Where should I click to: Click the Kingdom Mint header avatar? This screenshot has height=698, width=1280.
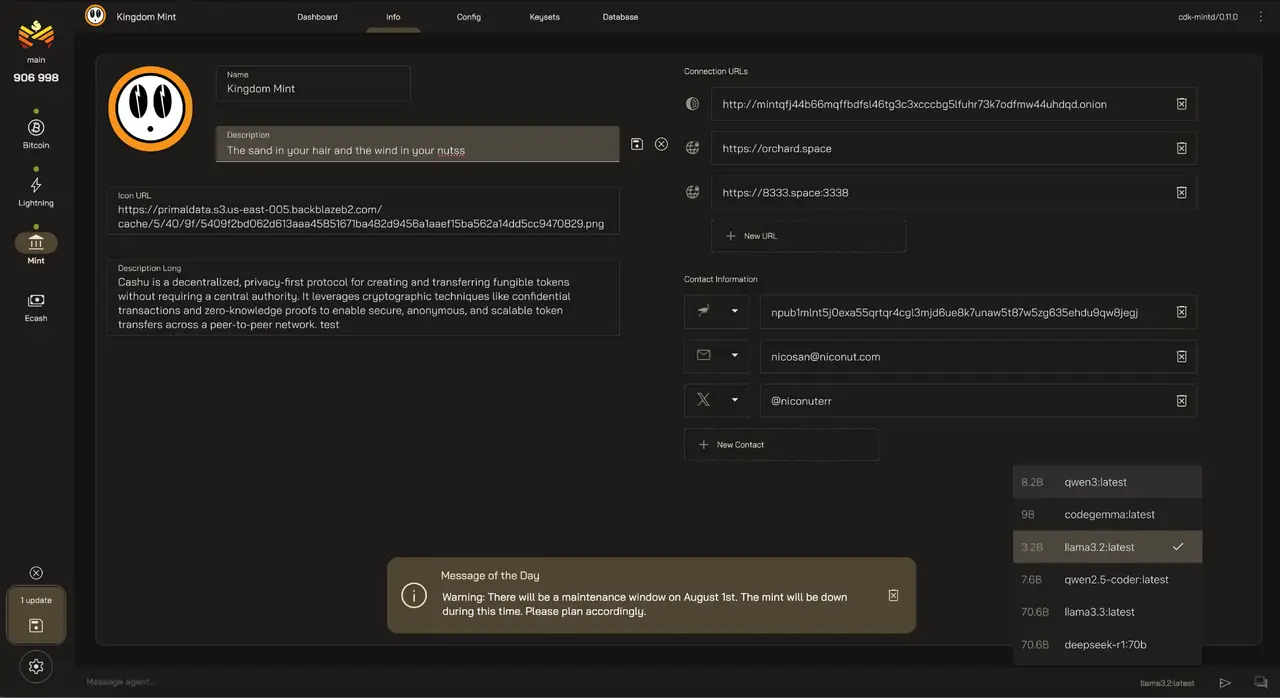point(95,15)
